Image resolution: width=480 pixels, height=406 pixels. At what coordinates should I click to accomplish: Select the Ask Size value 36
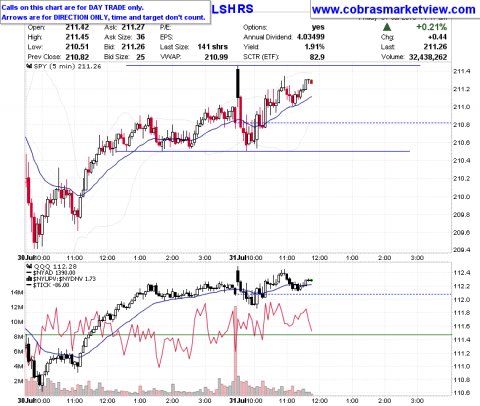pyautogui.click(x=141, y=37)
